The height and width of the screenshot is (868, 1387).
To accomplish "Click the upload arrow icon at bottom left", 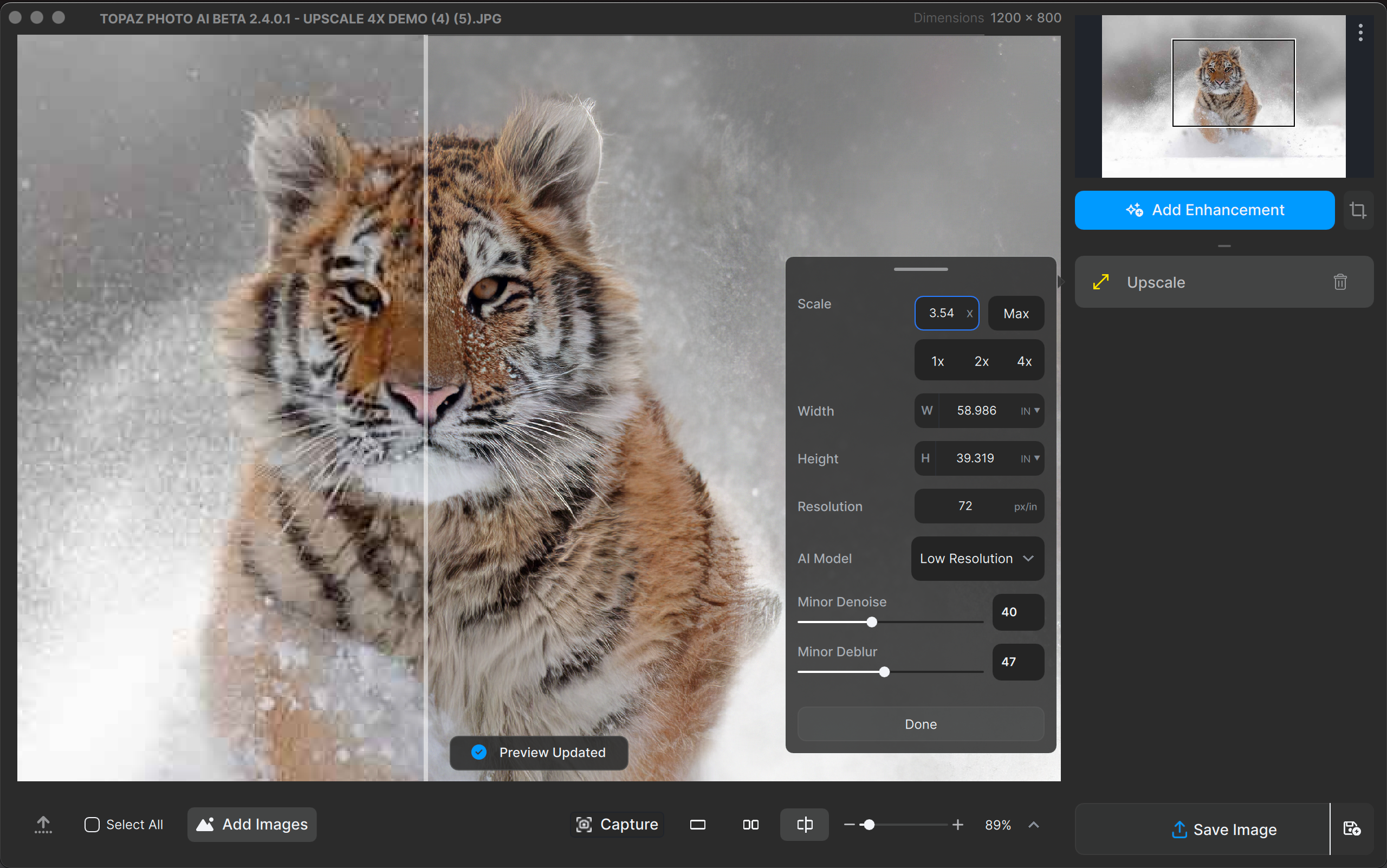I will 43,824.
